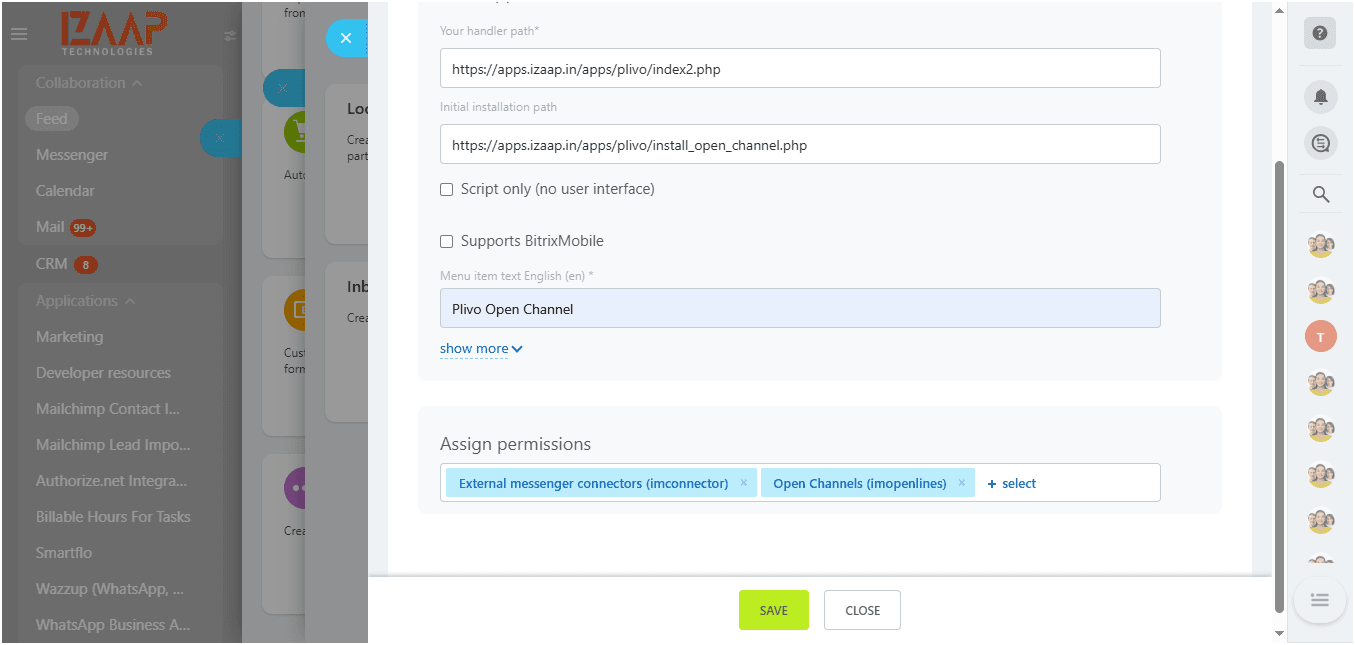Click the sidebar configuration slider icon near logo
The image size is (1355, 645).
(x=230, y=35)
